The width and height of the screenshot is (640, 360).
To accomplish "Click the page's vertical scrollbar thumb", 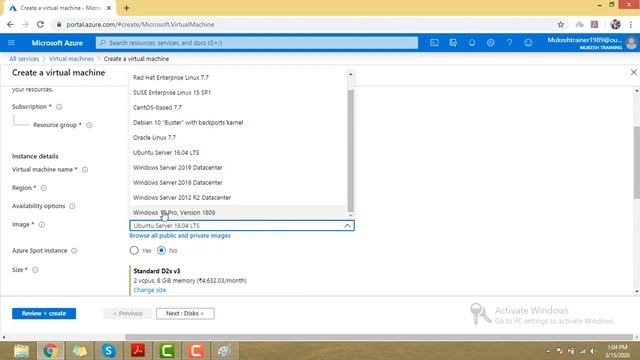I will (x=637, y=162).
